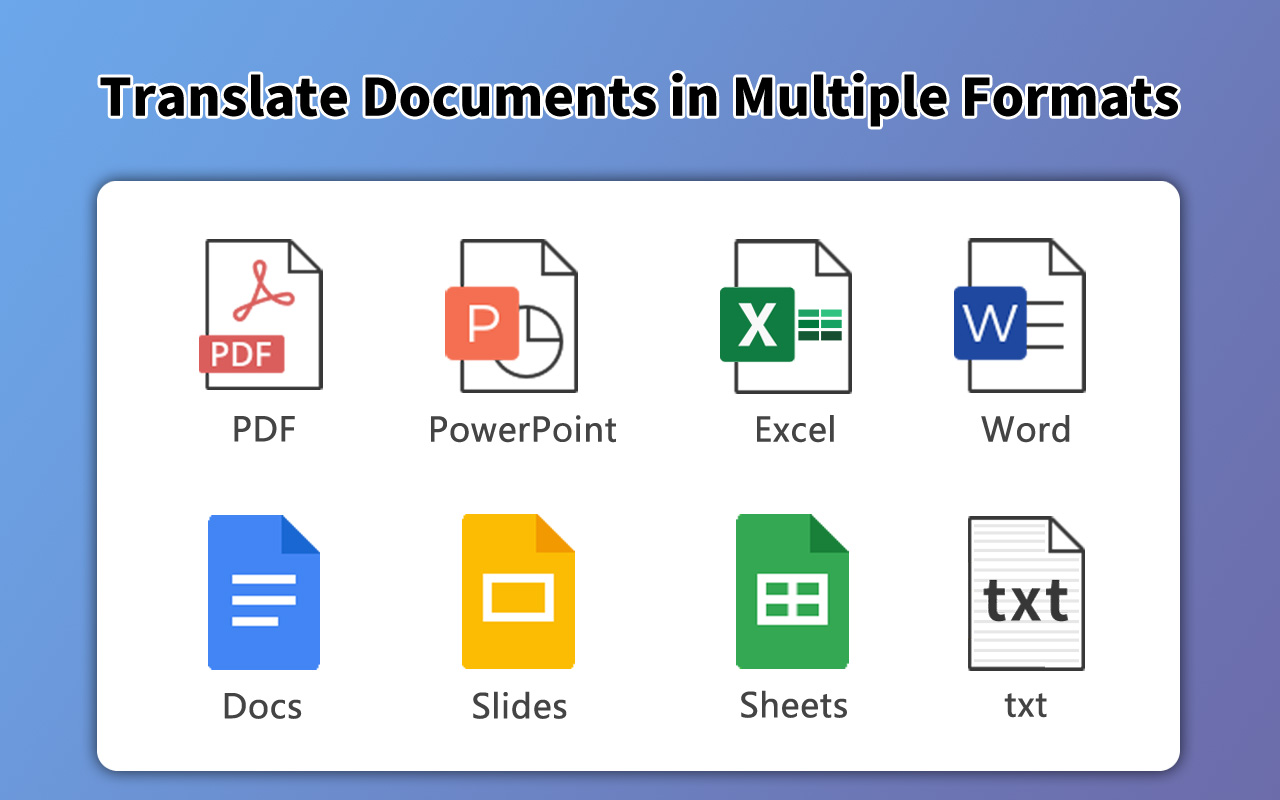Click the Excel label under its icon
This screenshot has width=1280, height=800.
(x=795, y=430)
